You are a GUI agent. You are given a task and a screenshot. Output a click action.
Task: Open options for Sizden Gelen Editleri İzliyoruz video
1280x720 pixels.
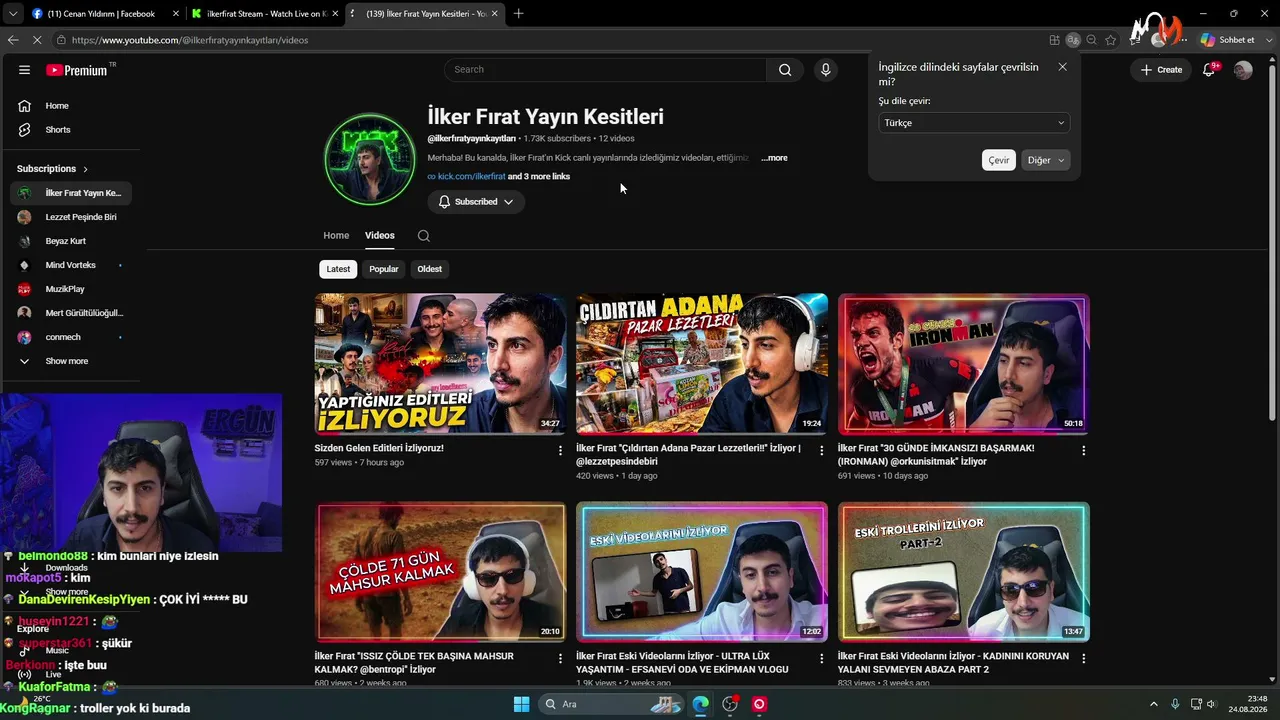560,451
